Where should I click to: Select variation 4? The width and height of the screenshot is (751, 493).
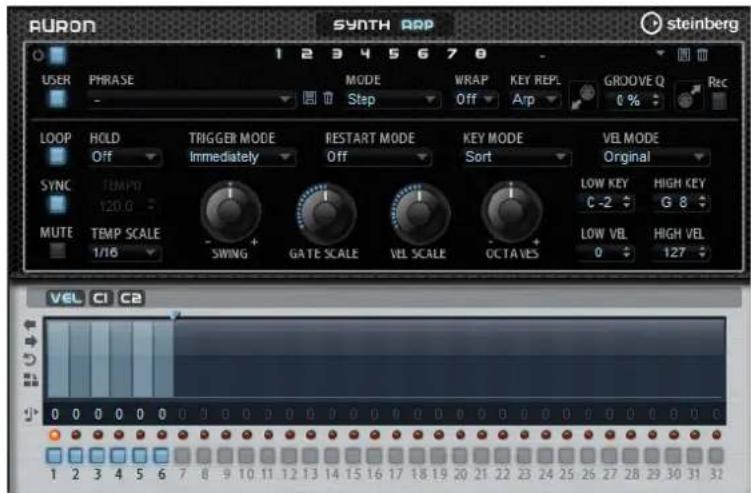point(365,54)
